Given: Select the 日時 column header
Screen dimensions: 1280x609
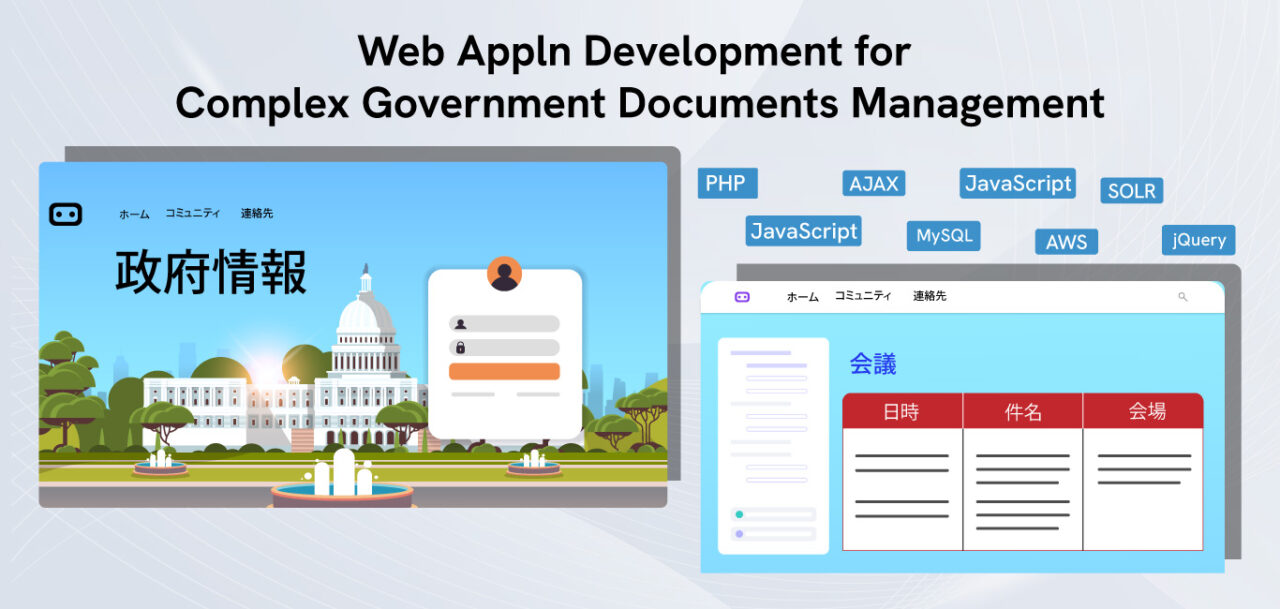Looking at the screenshot, I should tap(904, 410).
